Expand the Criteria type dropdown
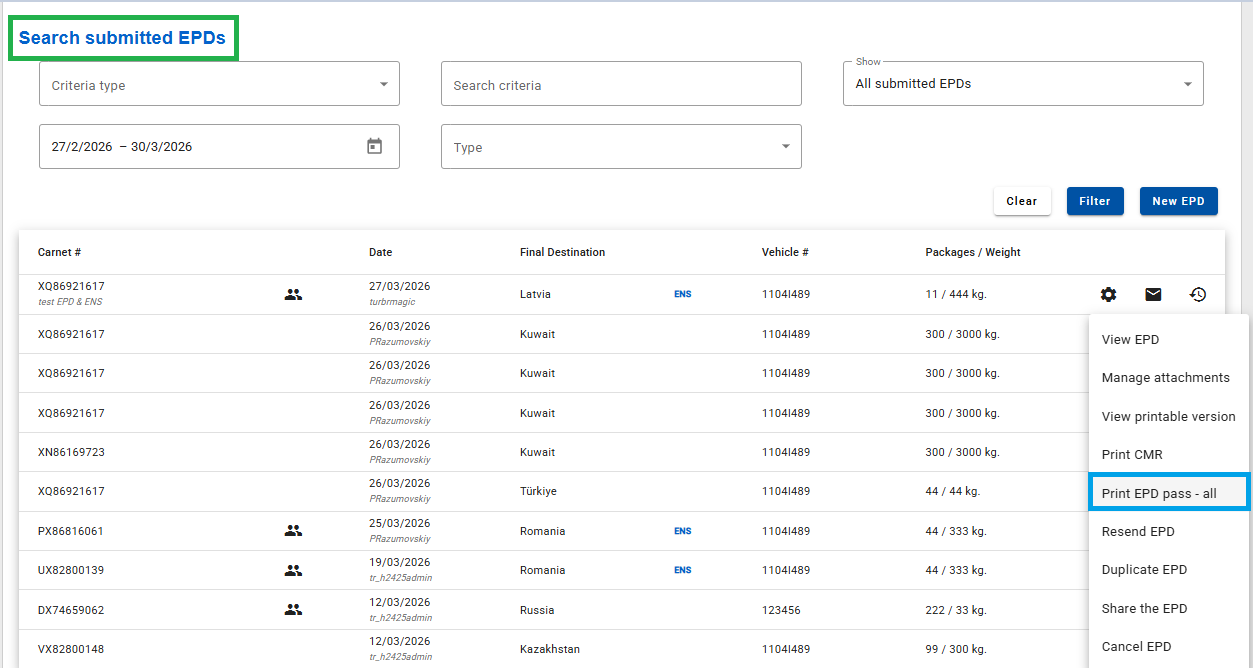The width and height of the screenshot is (1253, 668). pyautogui.click(x=219, y=85)
